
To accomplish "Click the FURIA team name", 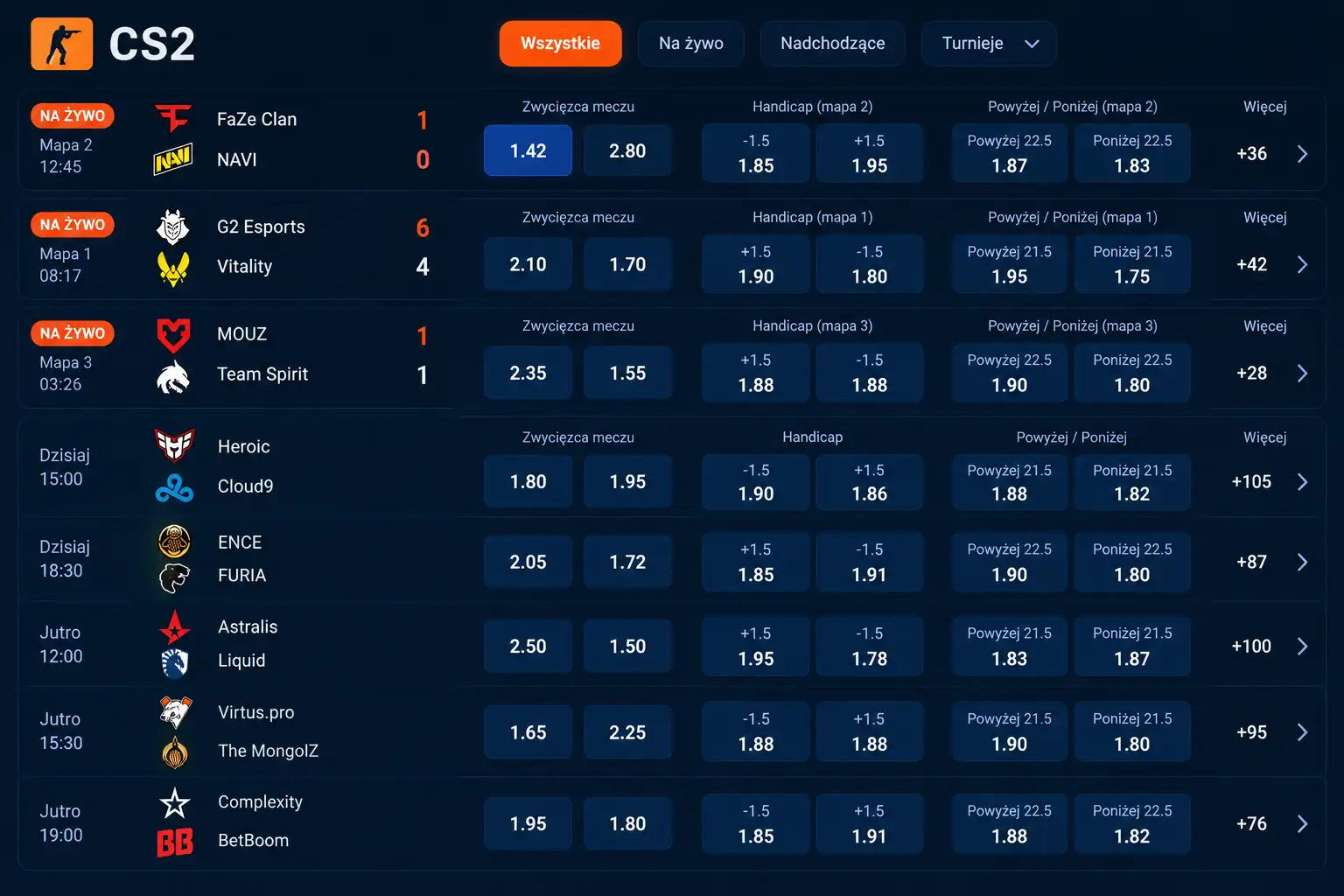I will (x=241, y=576).
